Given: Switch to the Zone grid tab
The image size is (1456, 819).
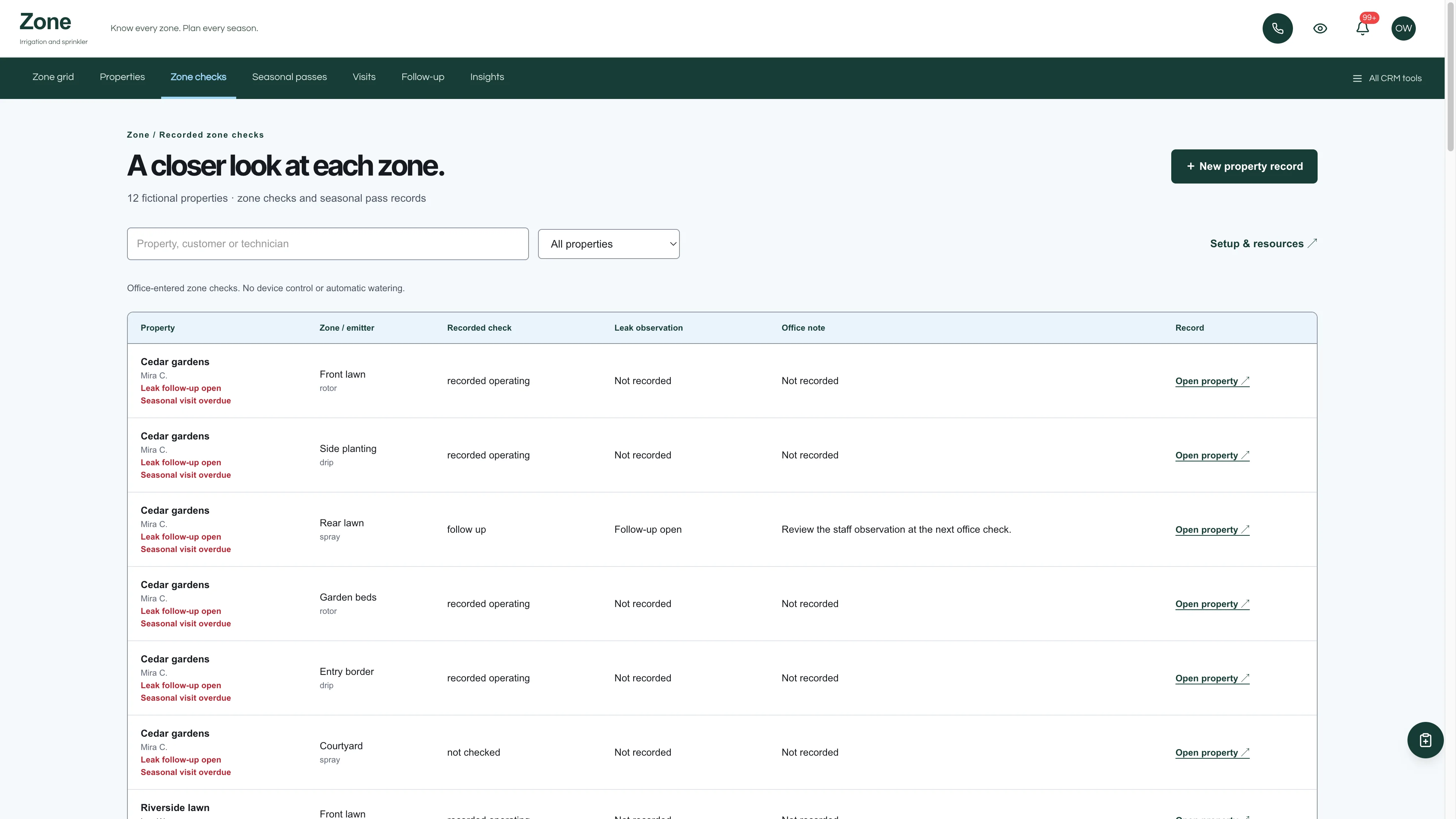Looking at the screenshot, I should pyautogui.click(x=53, y=77).
